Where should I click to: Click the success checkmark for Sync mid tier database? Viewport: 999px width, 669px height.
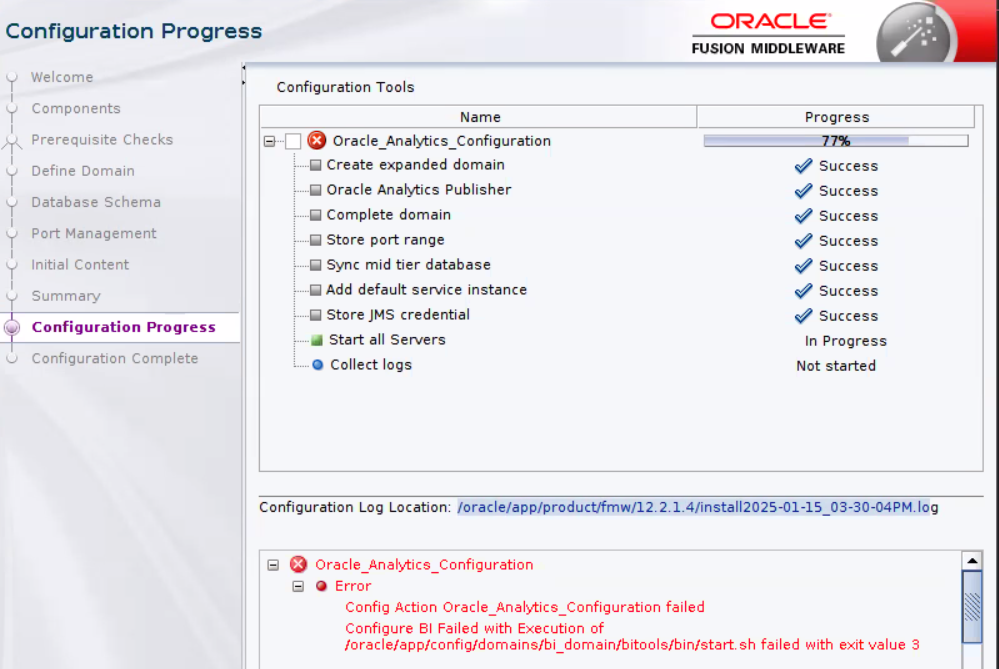coord(803,265)
